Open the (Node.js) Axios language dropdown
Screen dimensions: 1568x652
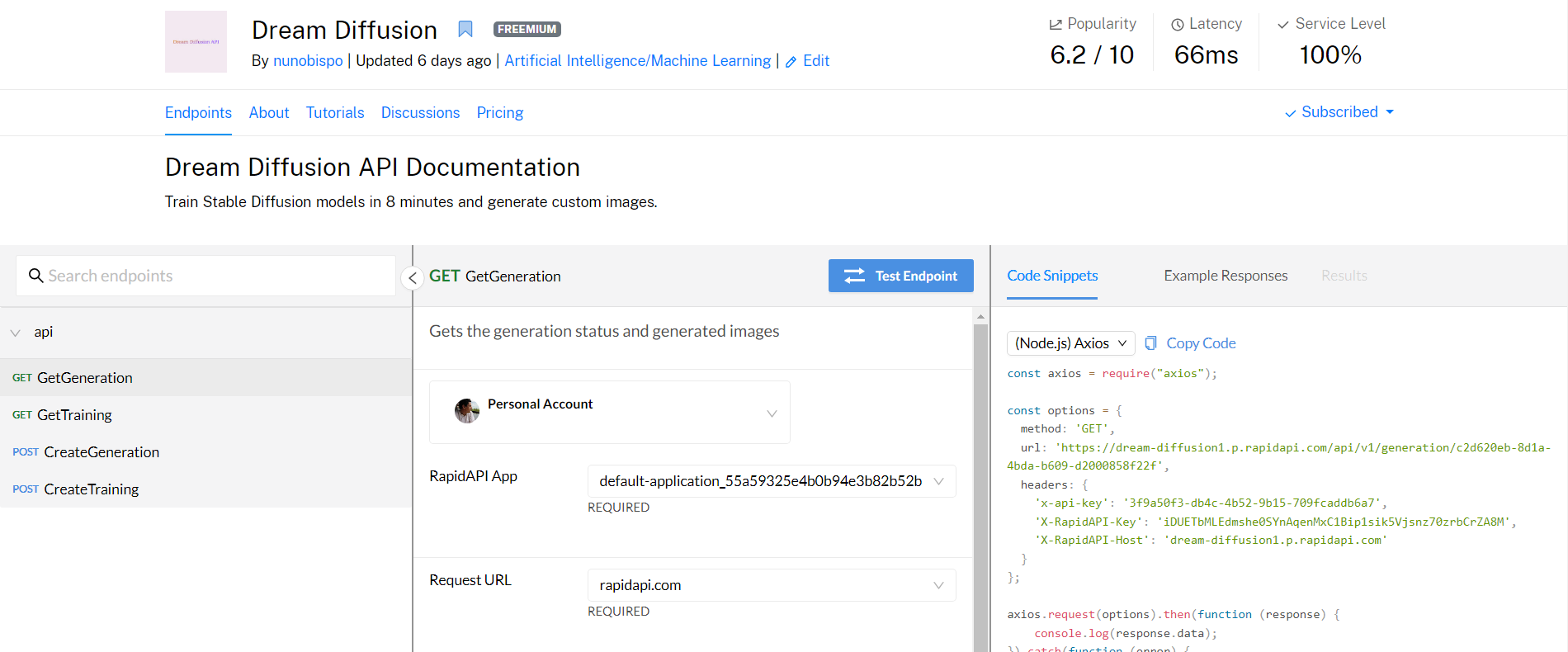point(1070,343)
